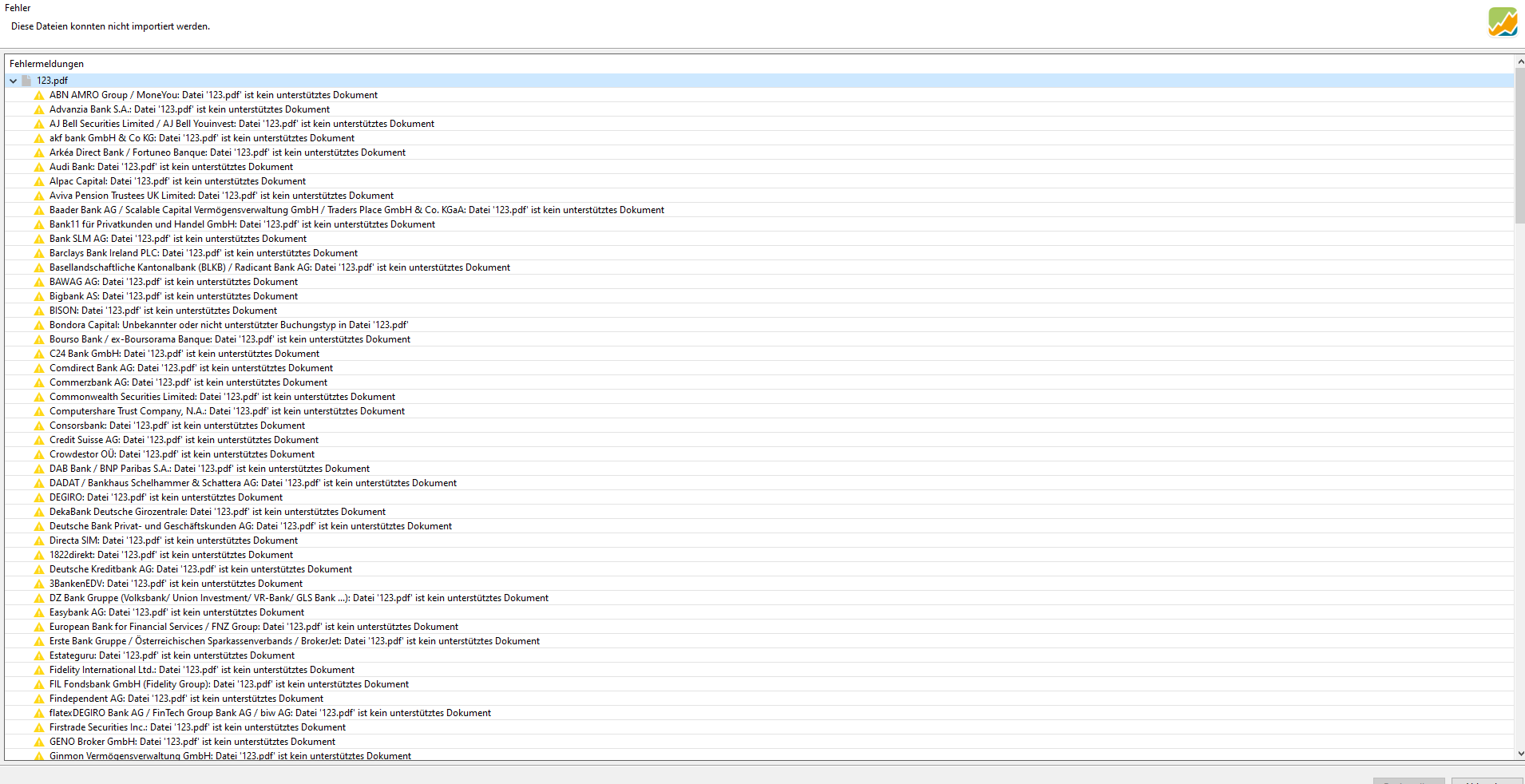Image resolution: width=1525 pixels, height=784 pixels.
Task: Click warning icon next to Audi Bank
Action: (39, 167)
